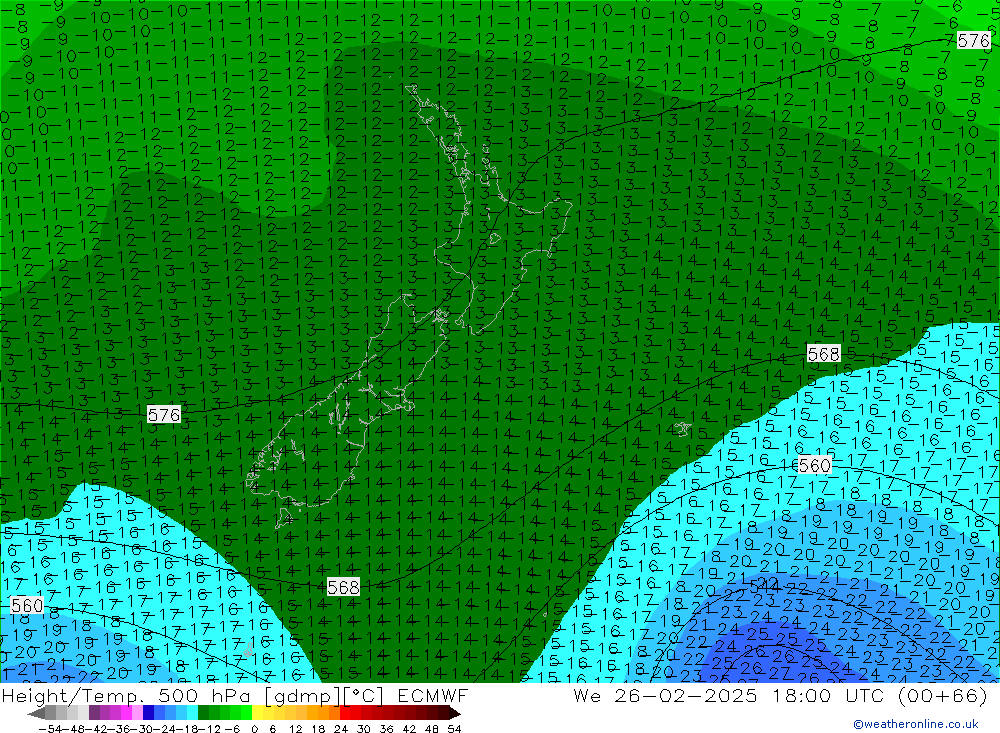
Task: Click the -54 legend value label
Action: (x=48, y=728)
